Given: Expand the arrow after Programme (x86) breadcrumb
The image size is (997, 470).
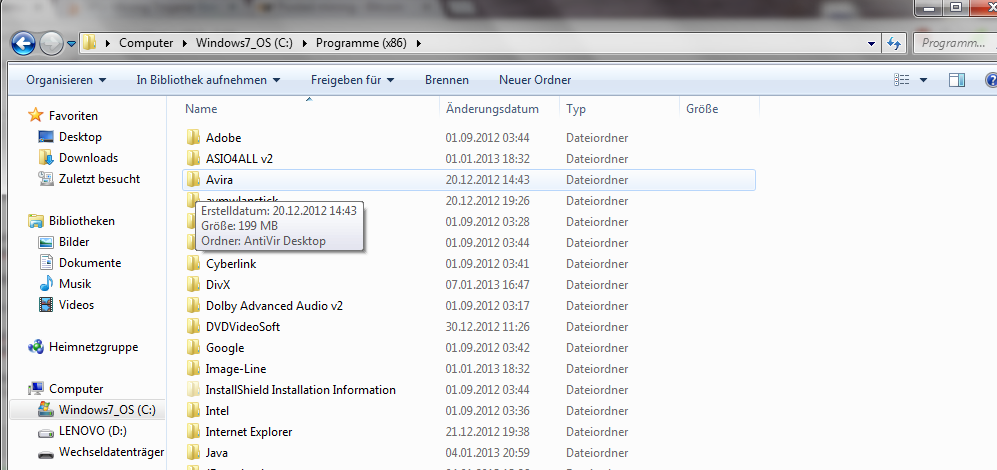Looking at the screenshot, I should click(418, 43).
